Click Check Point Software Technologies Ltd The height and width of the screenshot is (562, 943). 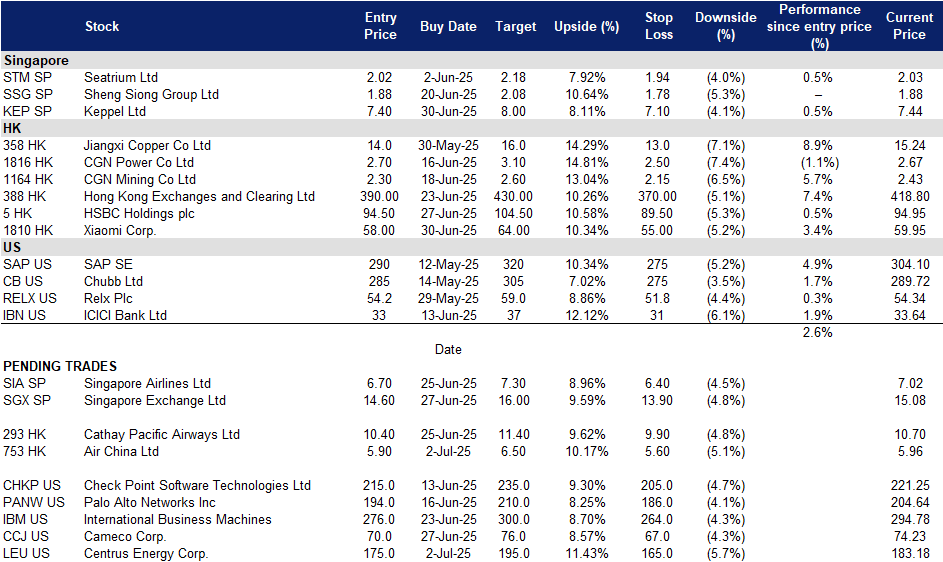click(x=197, y=486)
